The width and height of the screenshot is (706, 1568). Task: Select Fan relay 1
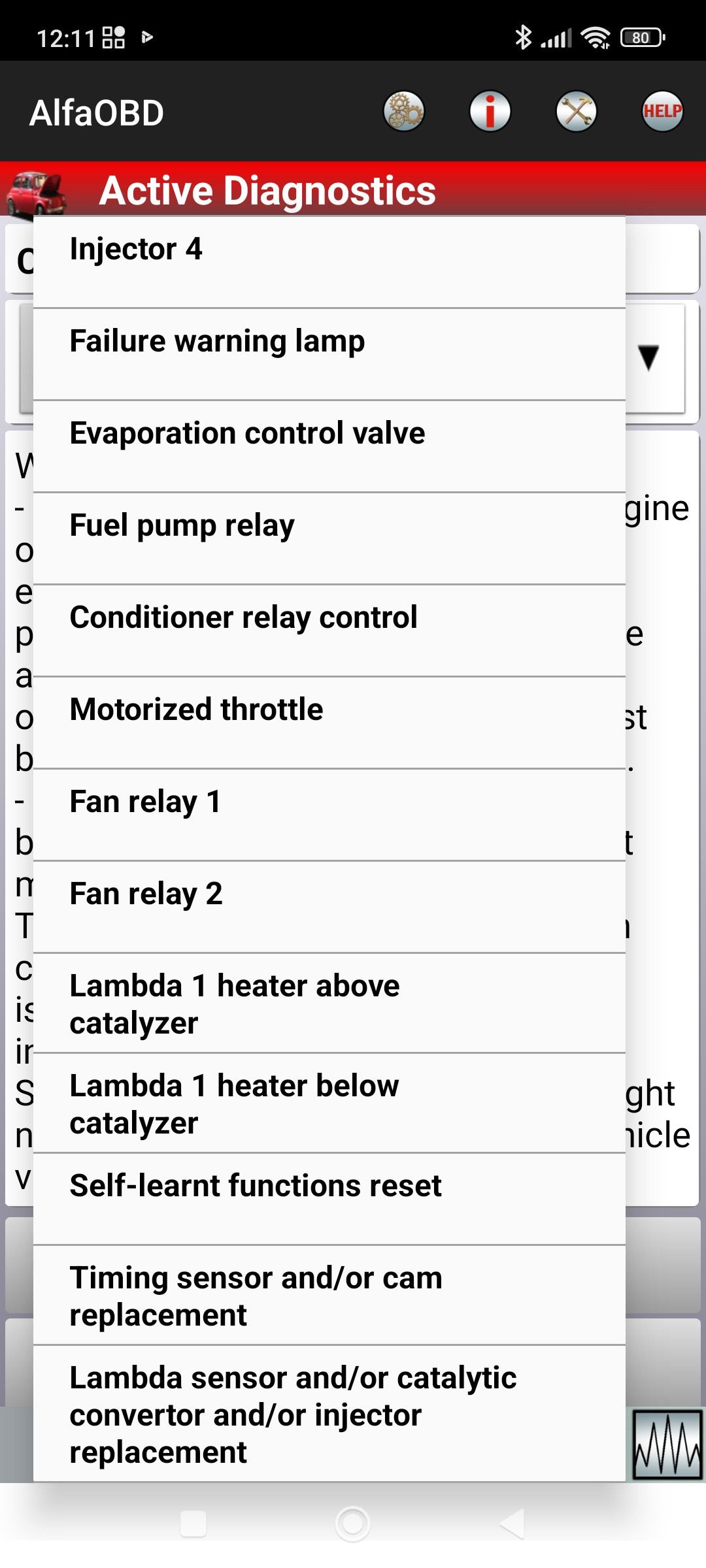[x=329, y=814]
